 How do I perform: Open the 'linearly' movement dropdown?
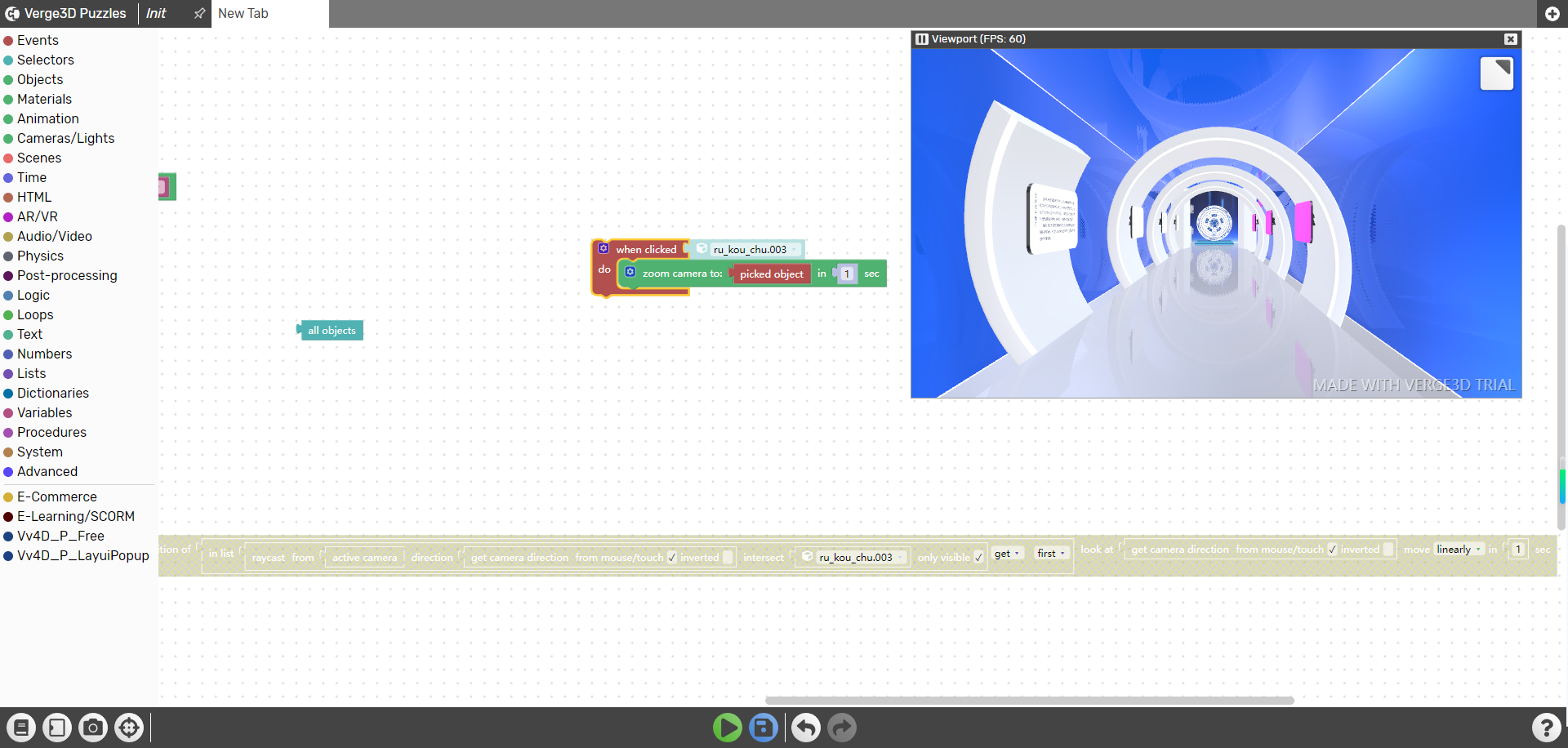[1459, 550]
